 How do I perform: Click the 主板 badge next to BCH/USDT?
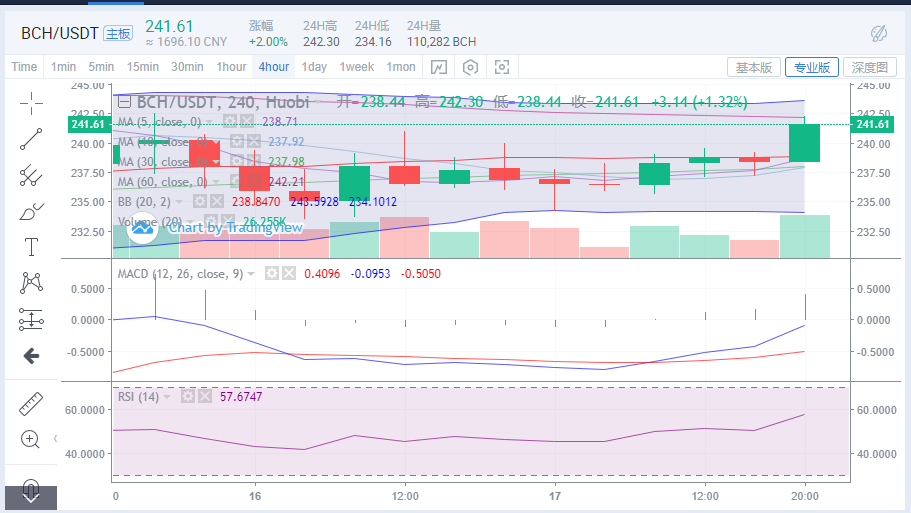point(118,34)
